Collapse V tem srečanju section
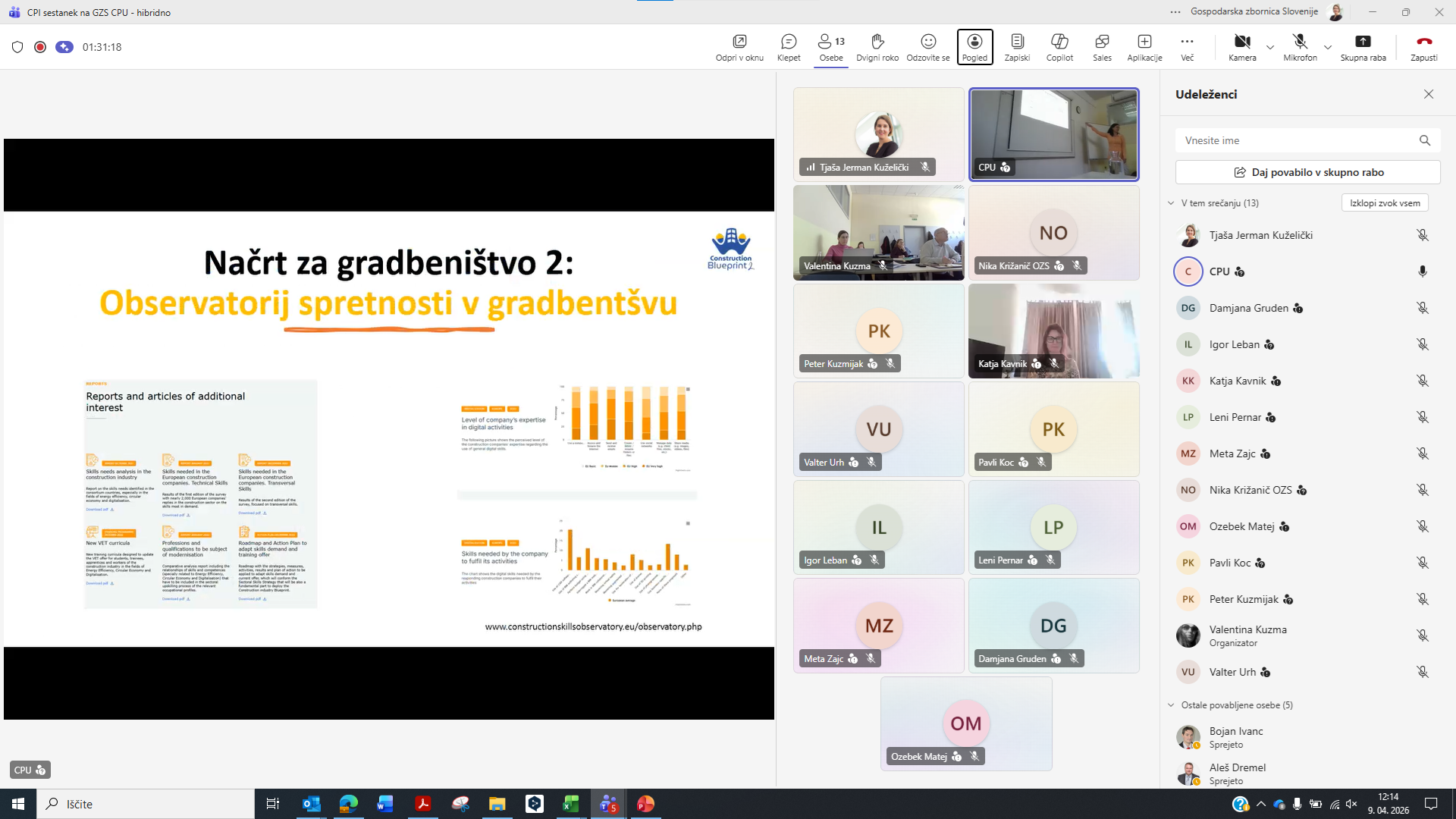 1171,203
